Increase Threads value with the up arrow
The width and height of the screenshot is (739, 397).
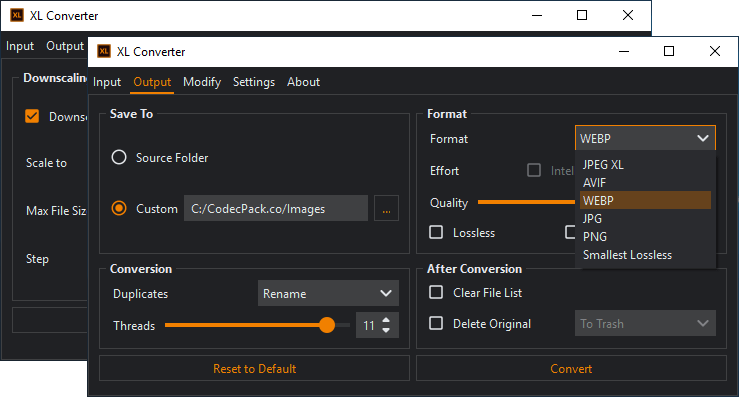pos(386,320)
